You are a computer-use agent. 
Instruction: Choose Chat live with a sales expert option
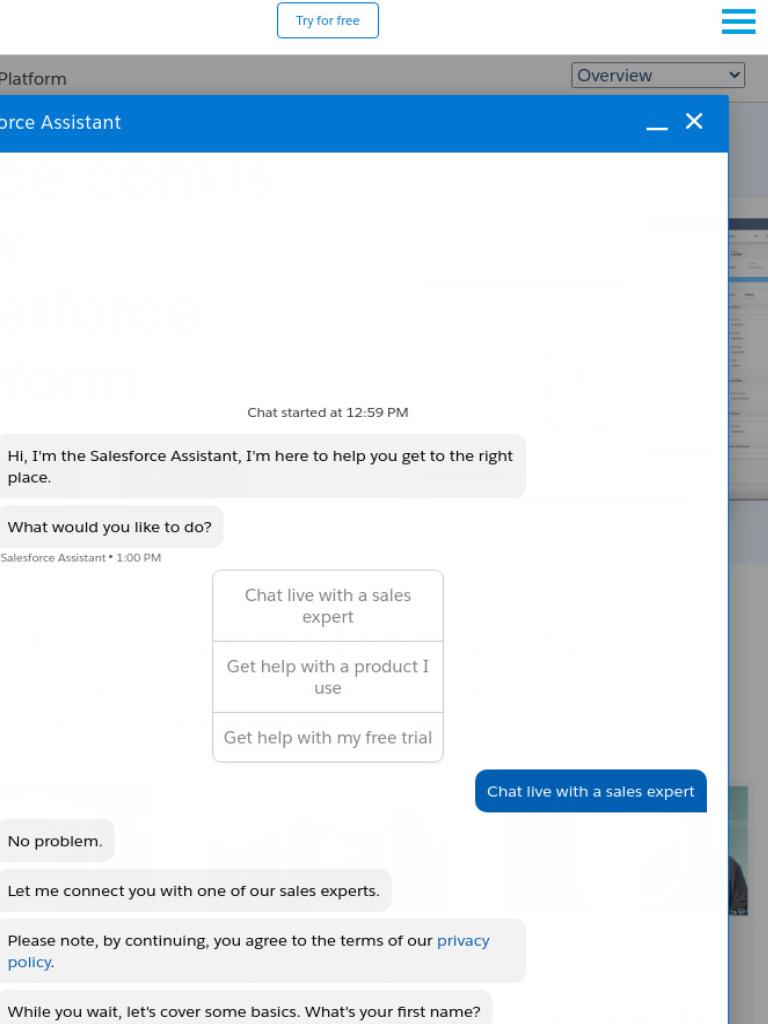(x=328, y=606)
